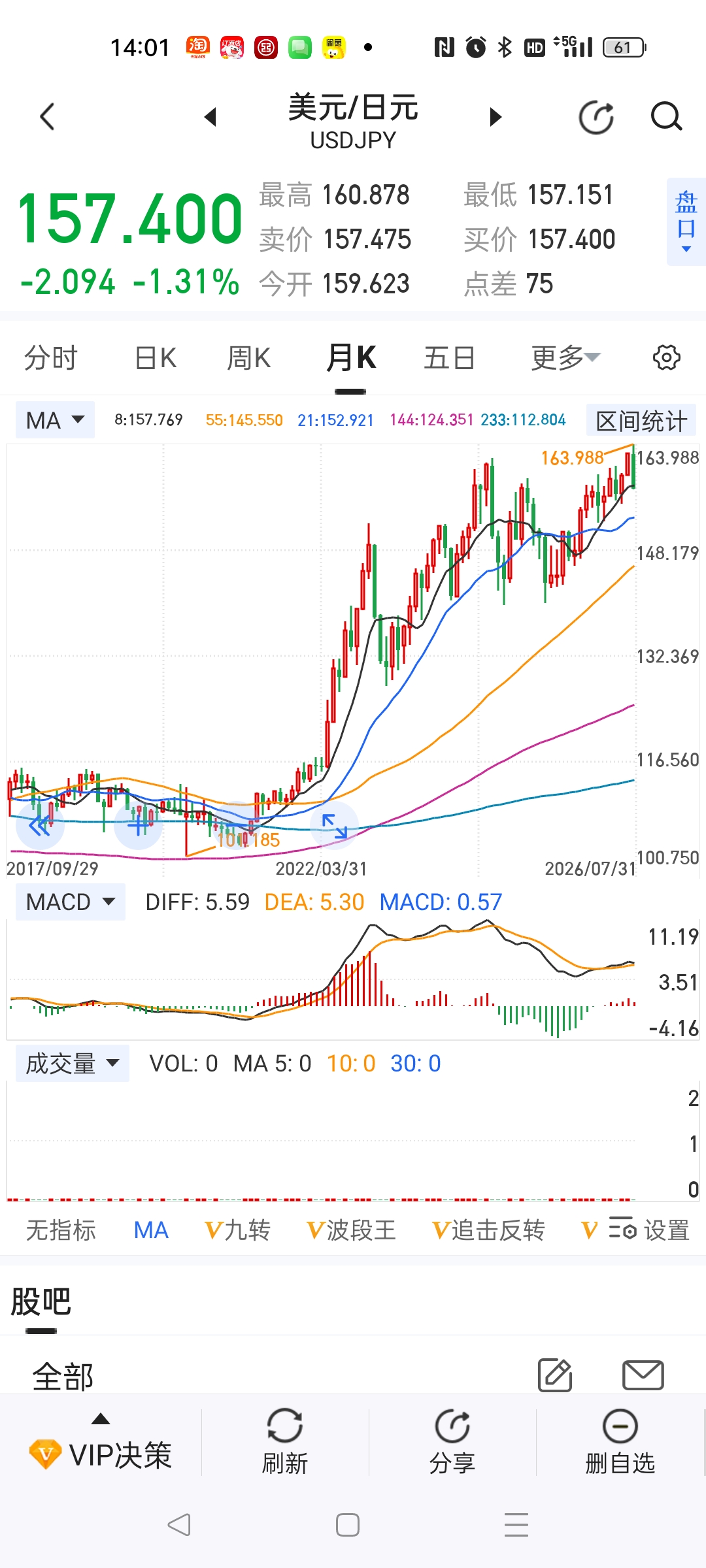Viewport: 706px width, 1568px height.
Task: Expand 更多 timeframe menu
Action: 565,358
